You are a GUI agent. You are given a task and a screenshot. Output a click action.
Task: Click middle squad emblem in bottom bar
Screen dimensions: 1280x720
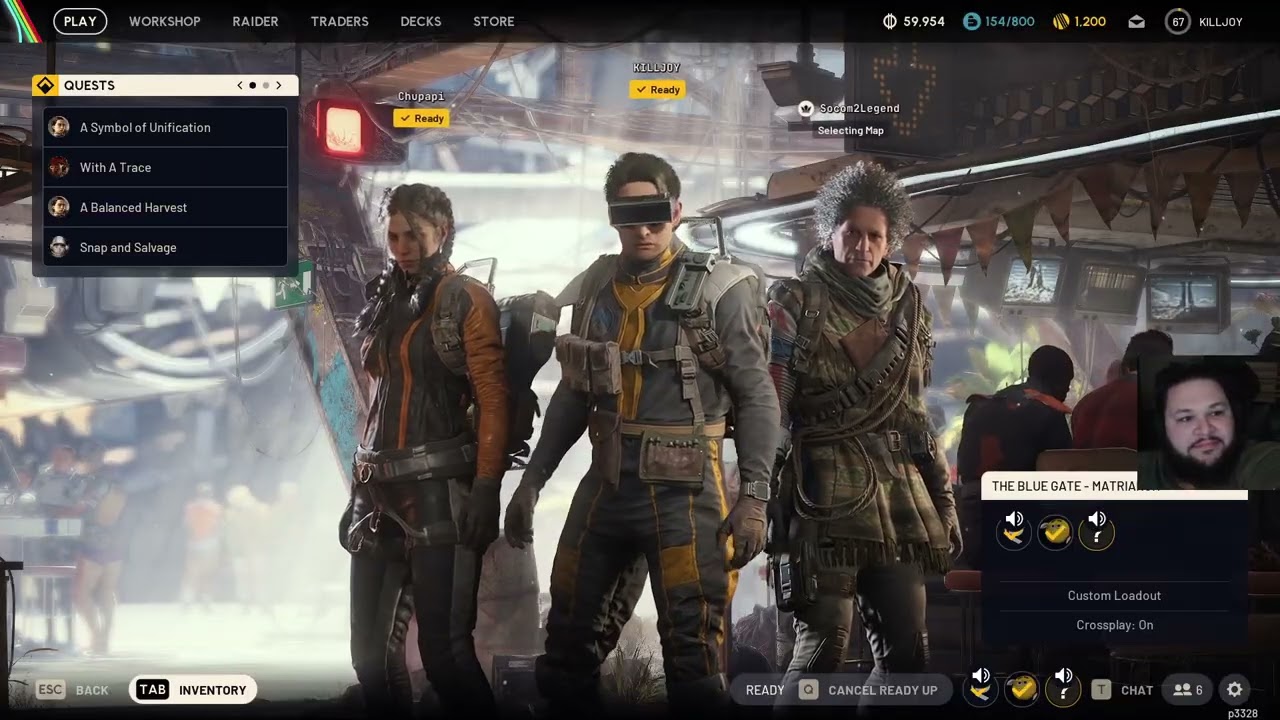coord(1021,689)
